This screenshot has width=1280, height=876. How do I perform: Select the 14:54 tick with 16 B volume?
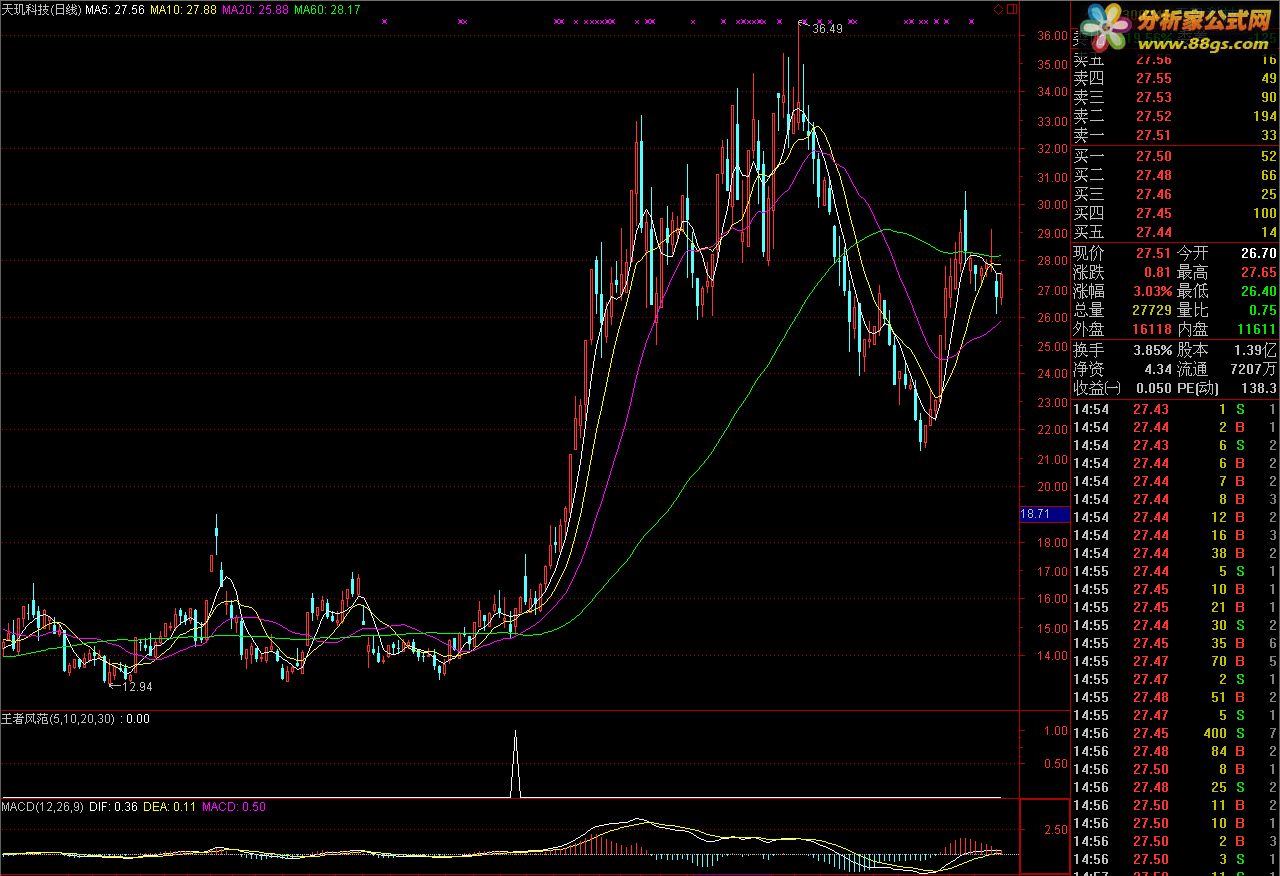pyautogui.click(x=1175, y=536)
